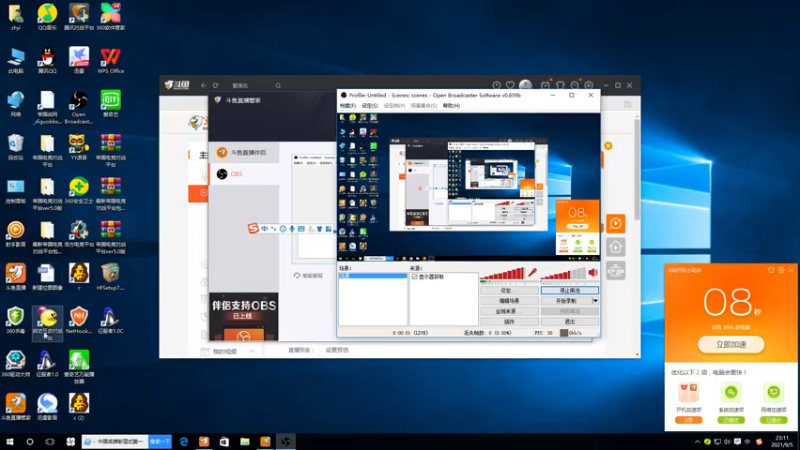Image resolution: width=800 pixels, height=450 pixels.
Task: Open the Windows Start menu
Action: pyautogui.click(x=10, y=442)
